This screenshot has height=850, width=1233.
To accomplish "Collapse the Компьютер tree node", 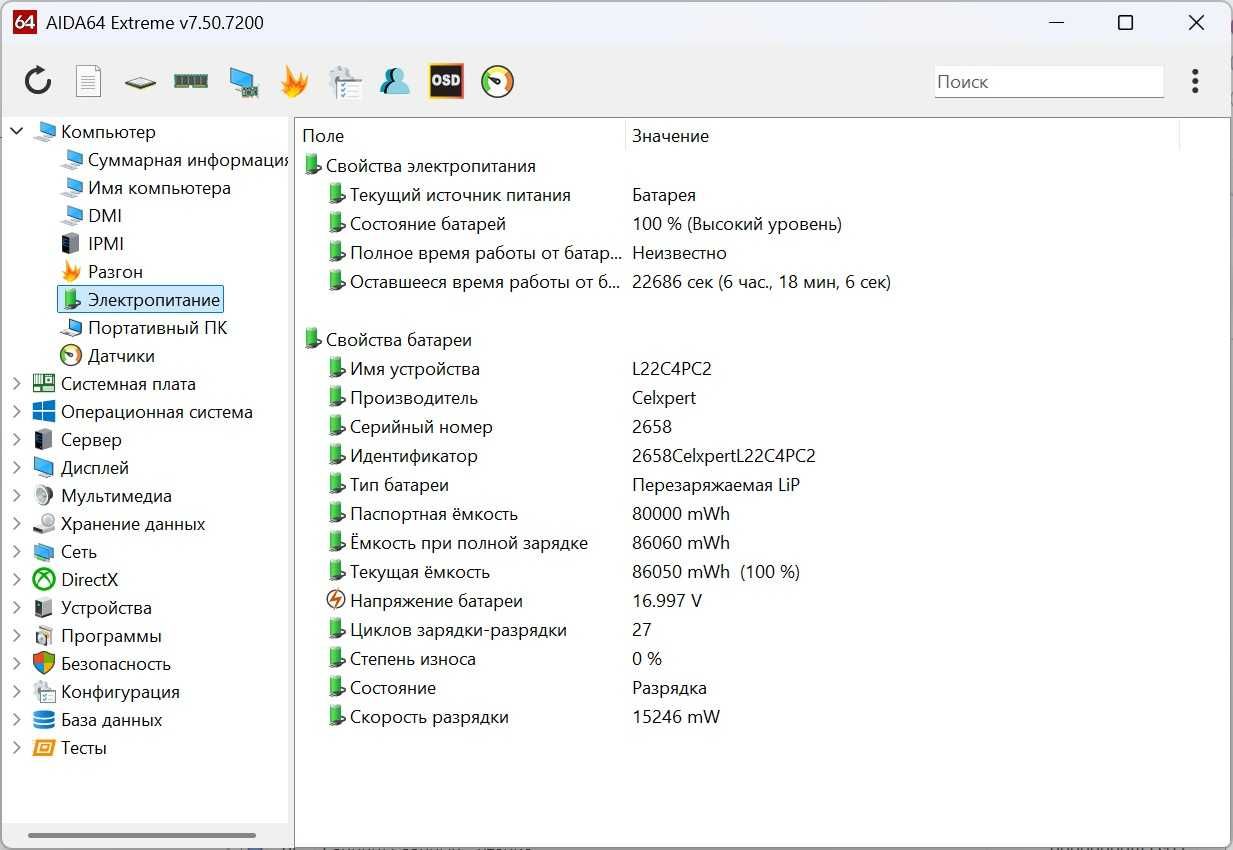I will coord(16,131).
